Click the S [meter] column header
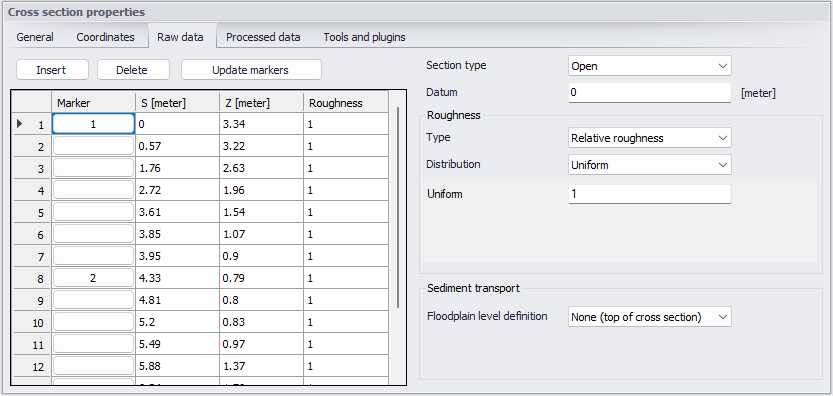Image resolution: width=833 pixels, height=396 pixels. click(177, 103)
